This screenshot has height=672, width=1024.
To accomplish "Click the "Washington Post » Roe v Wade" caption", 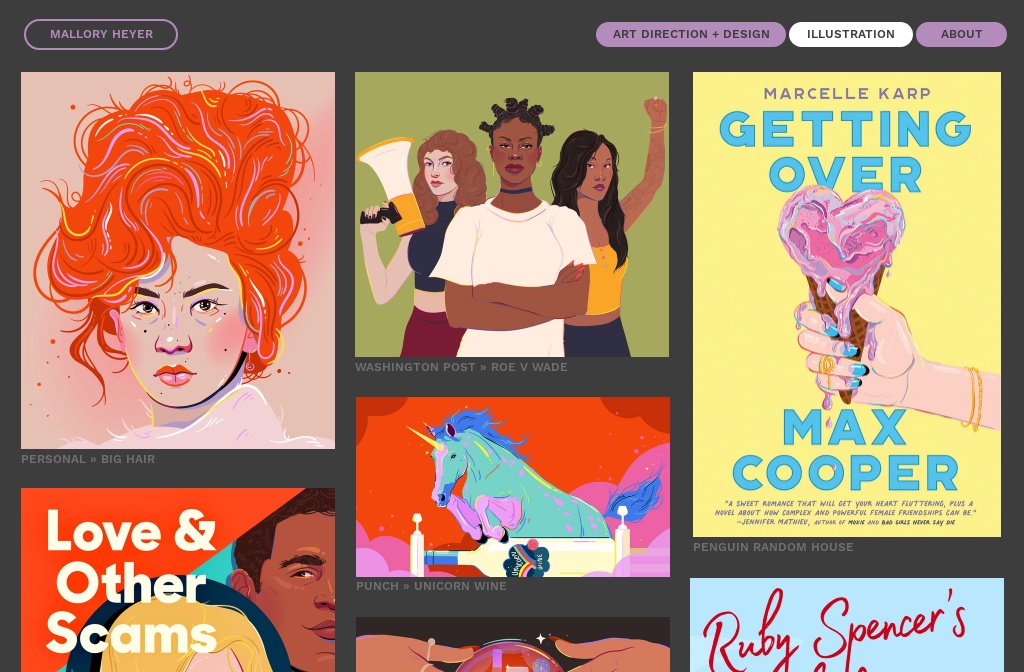I will click(x=461, y=367).
